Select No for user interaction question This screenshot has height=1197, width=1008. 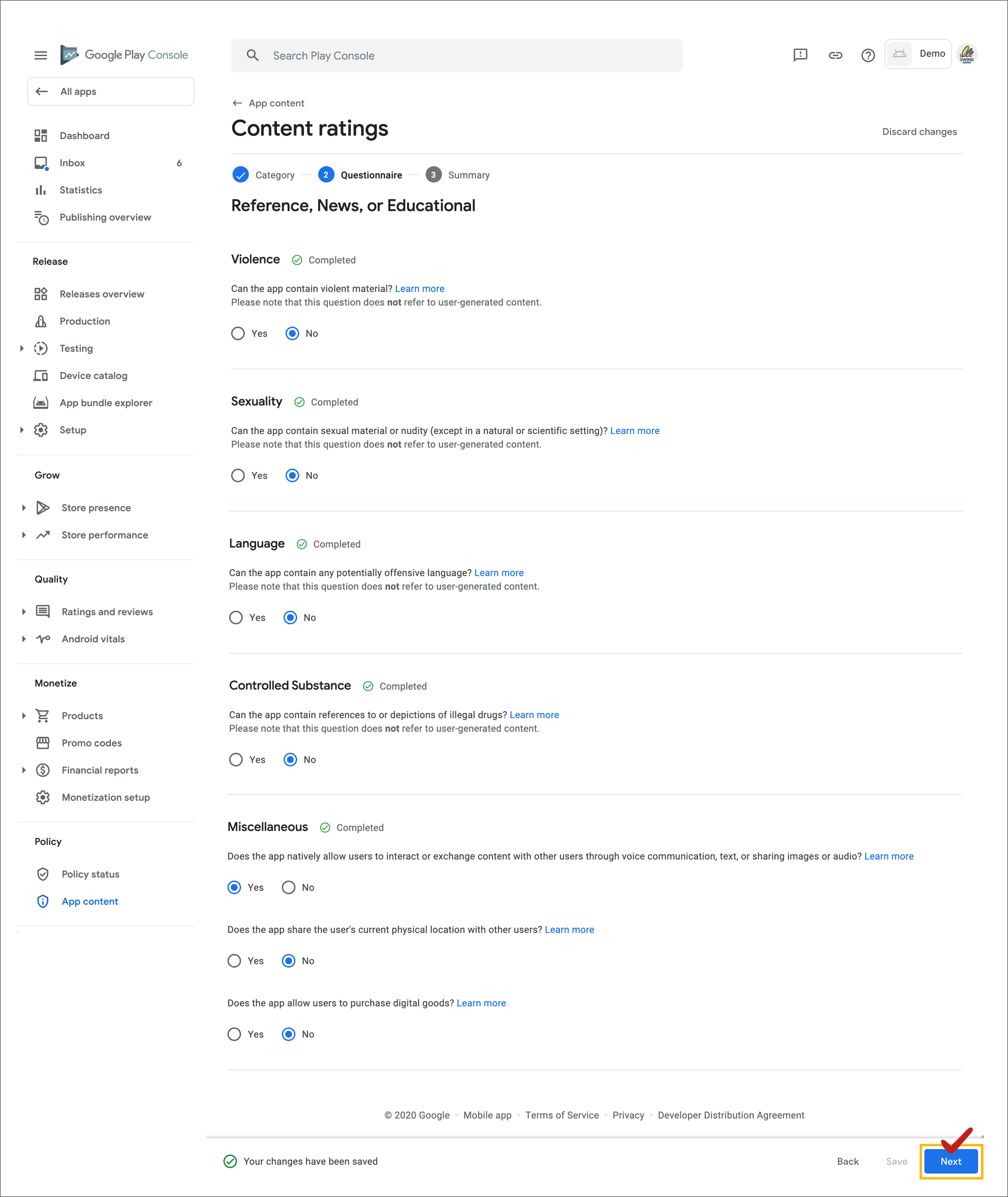click(289, 887)
